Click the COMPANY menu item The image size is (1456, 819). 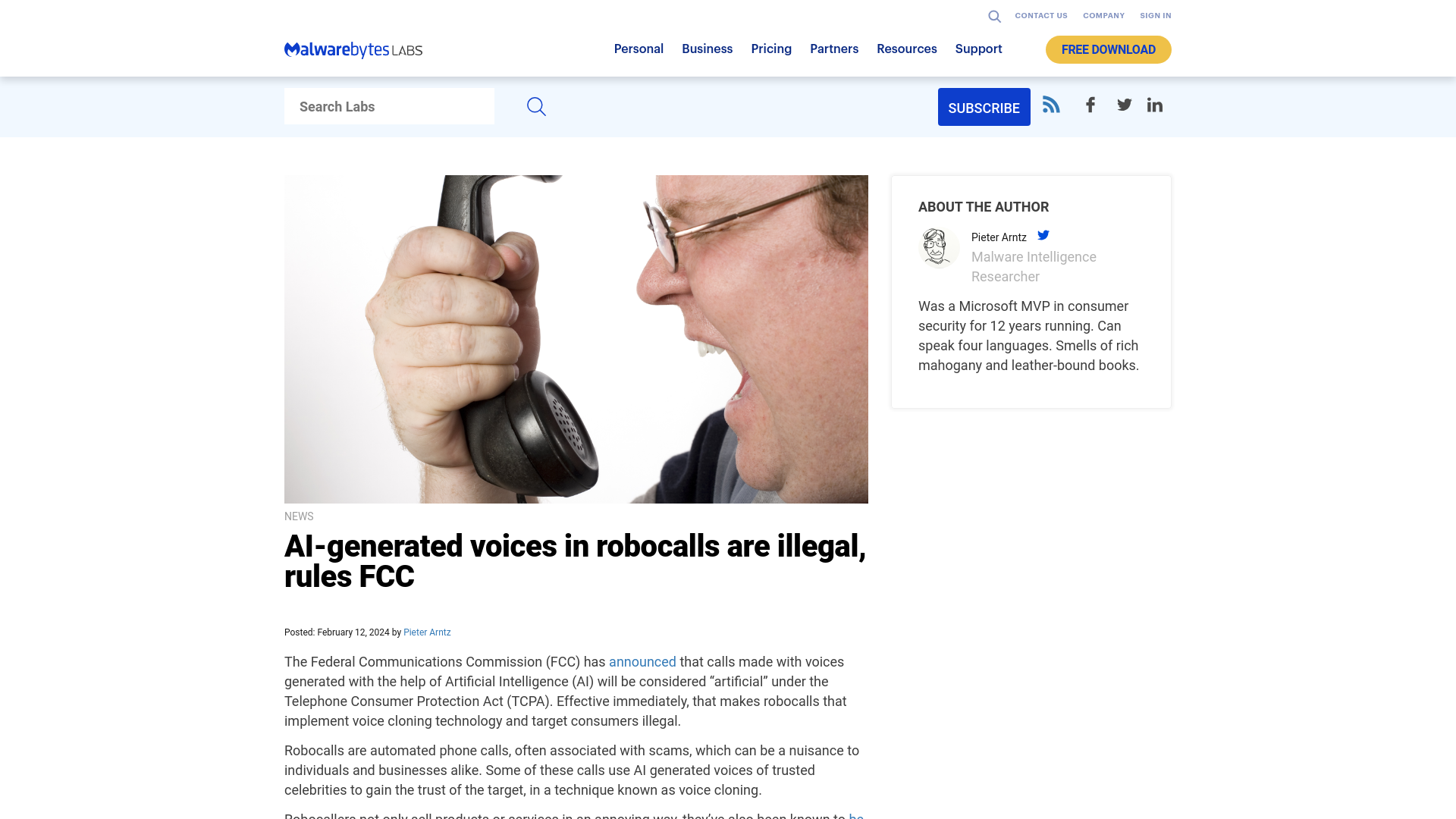coord(1103,15)
